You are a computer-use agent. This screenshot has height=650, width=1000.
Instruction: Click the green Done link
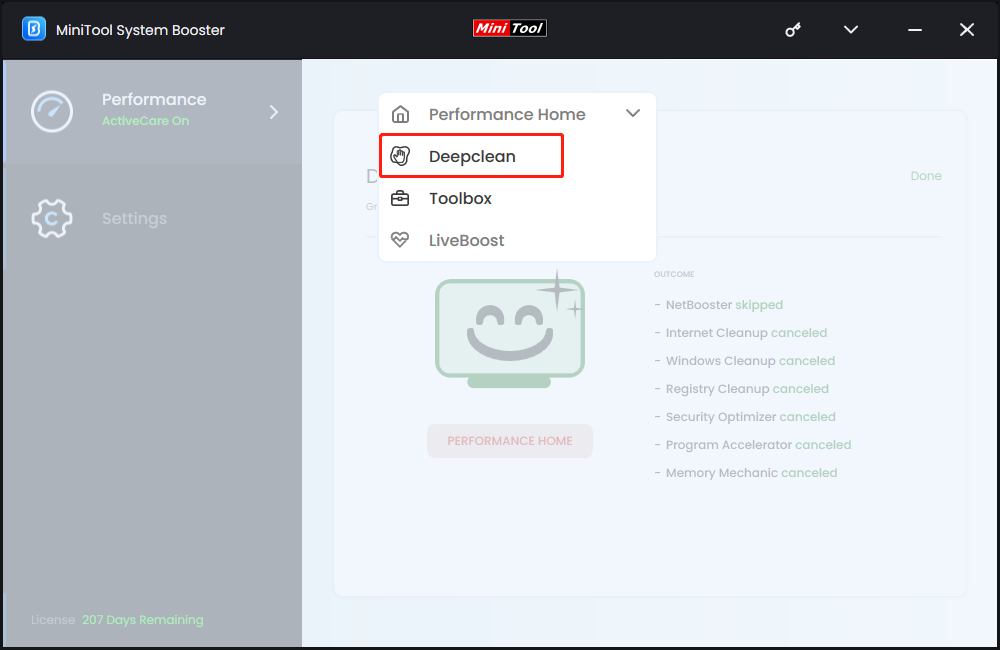[925, 176]
